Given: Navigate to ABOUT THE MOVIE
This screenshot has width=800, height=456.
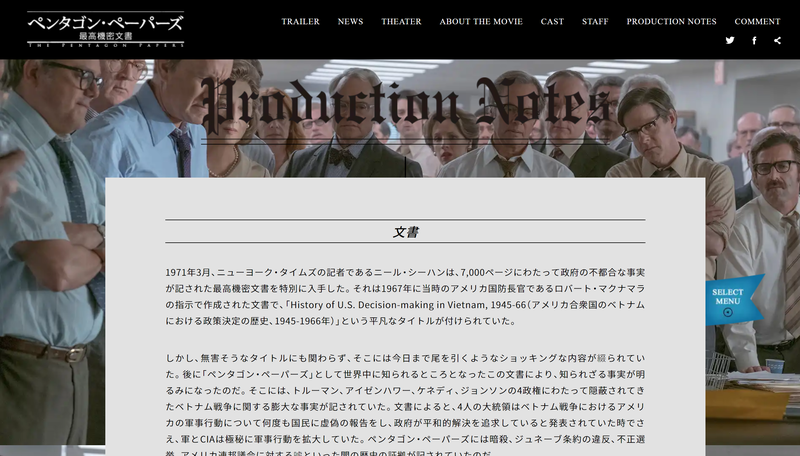Looking at the screenshot, I should tap(481, 21).
